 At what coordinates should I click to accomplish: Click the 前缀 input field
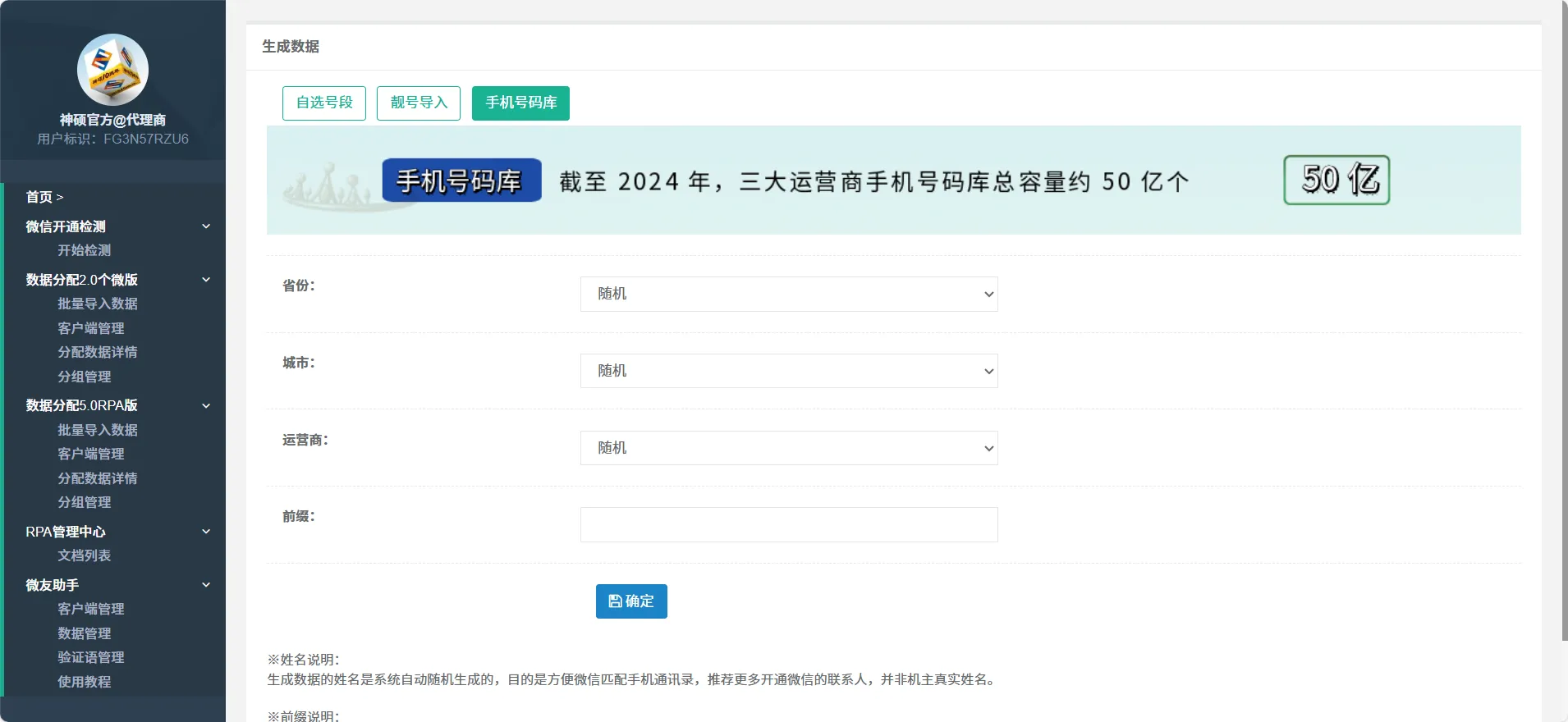(788, 524)
